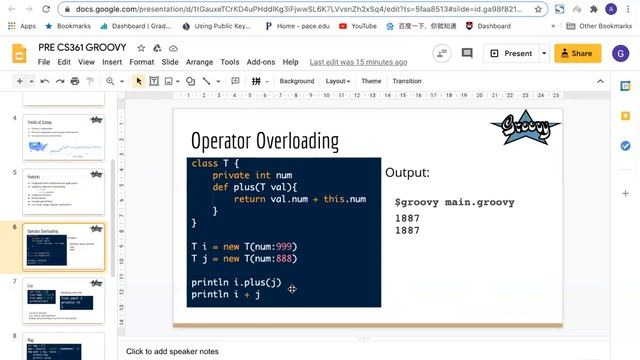Open the browser extensions puzzle icon
Image resolution: width=640 pixels, height=360 pixels.
pyautogui.click(x=593, y=9)
